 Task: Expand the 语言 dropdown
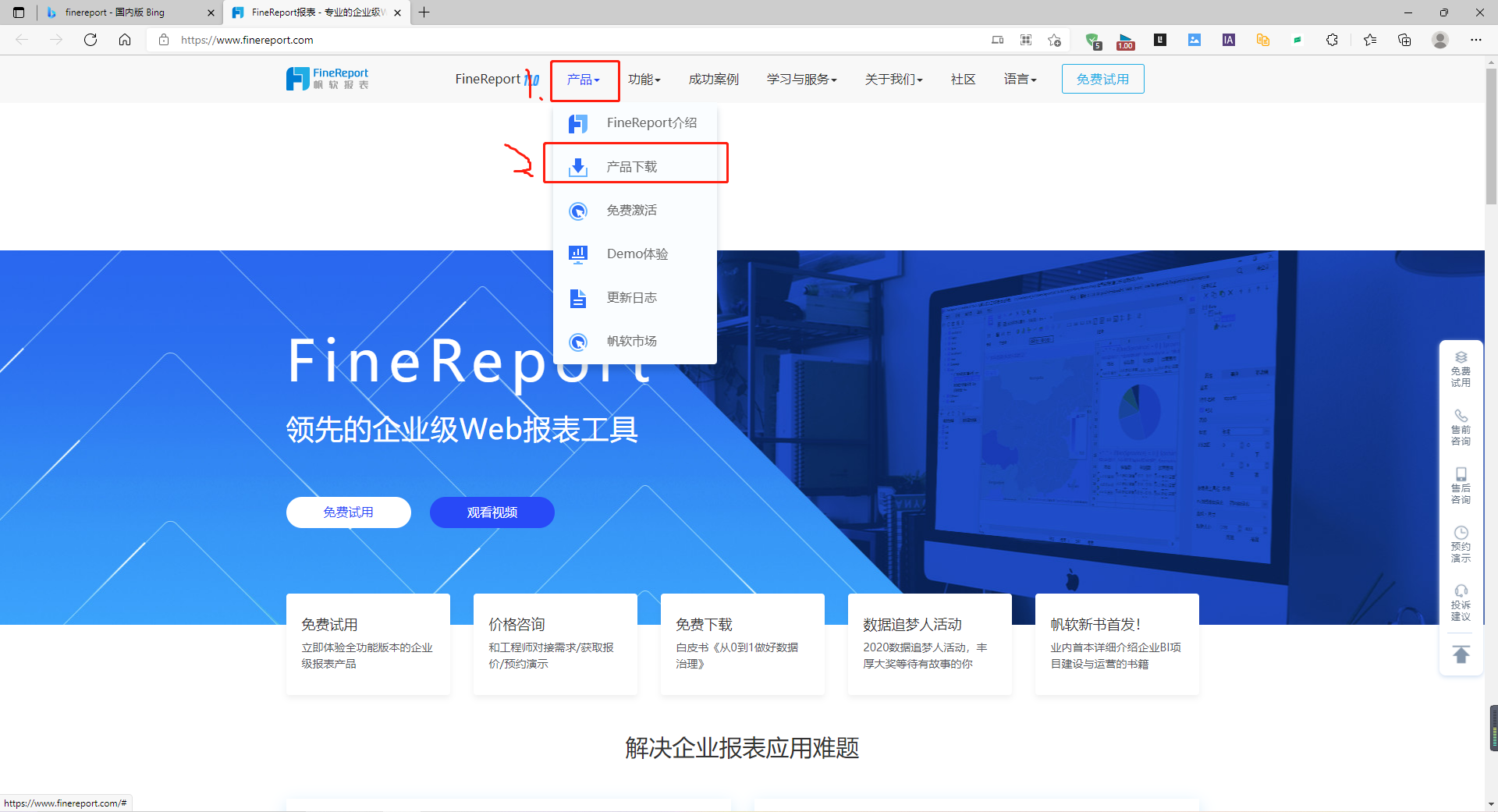pos(1020,79)
